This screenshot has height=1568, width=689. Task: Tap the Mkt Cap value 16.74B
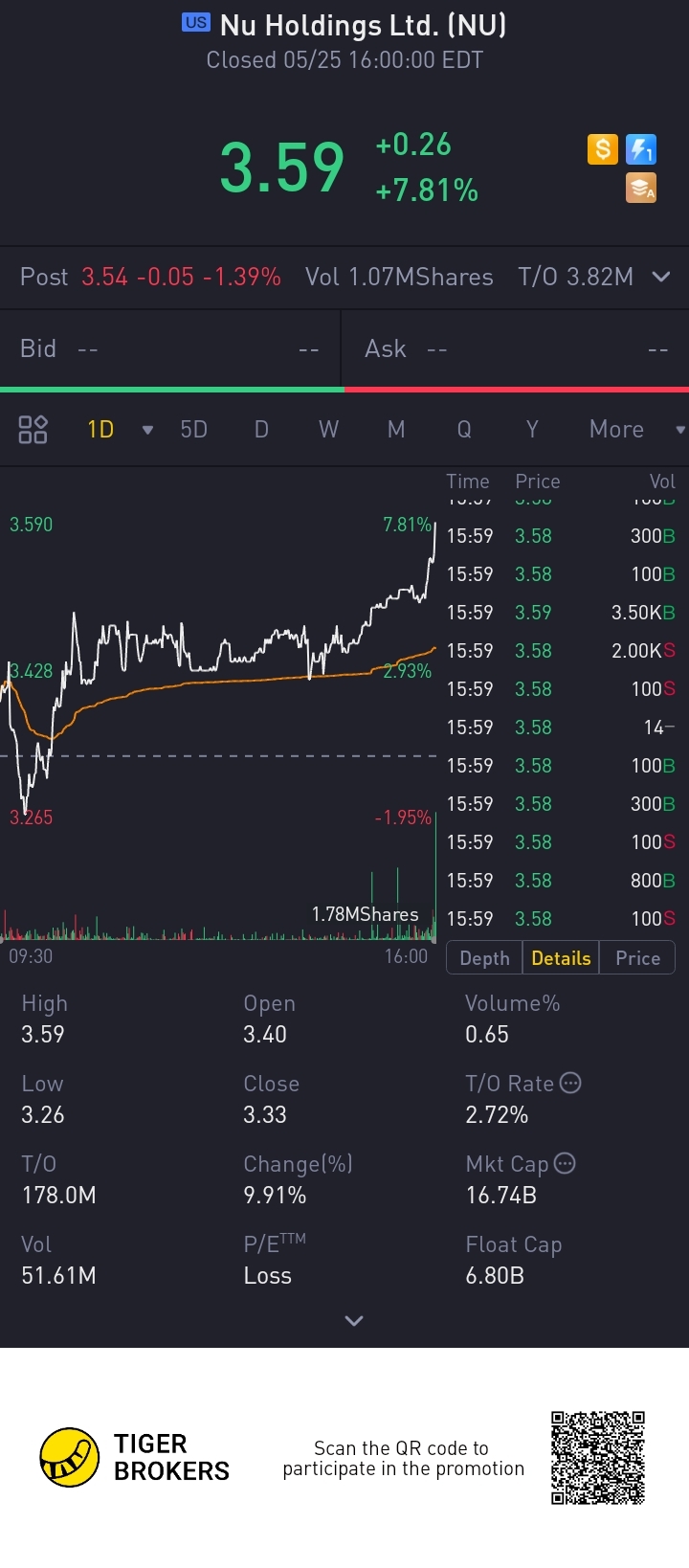click(500, 1196)
